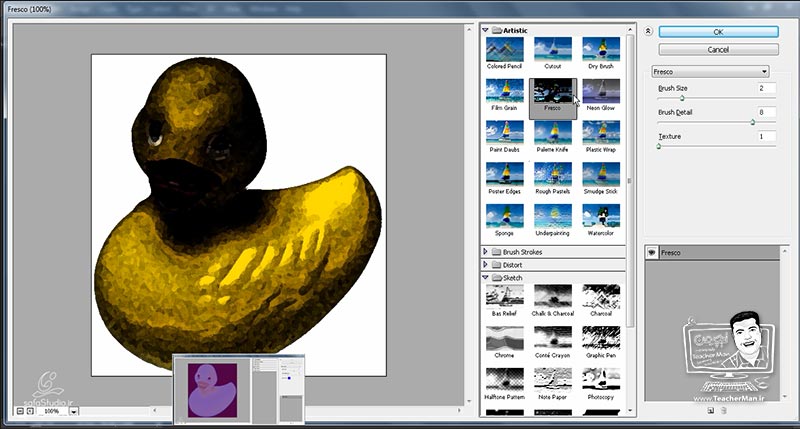This screenshot has height=429, width=800.
Task: Hide the filter gallery thumbnails panel
Action: (x=648, y=32)
